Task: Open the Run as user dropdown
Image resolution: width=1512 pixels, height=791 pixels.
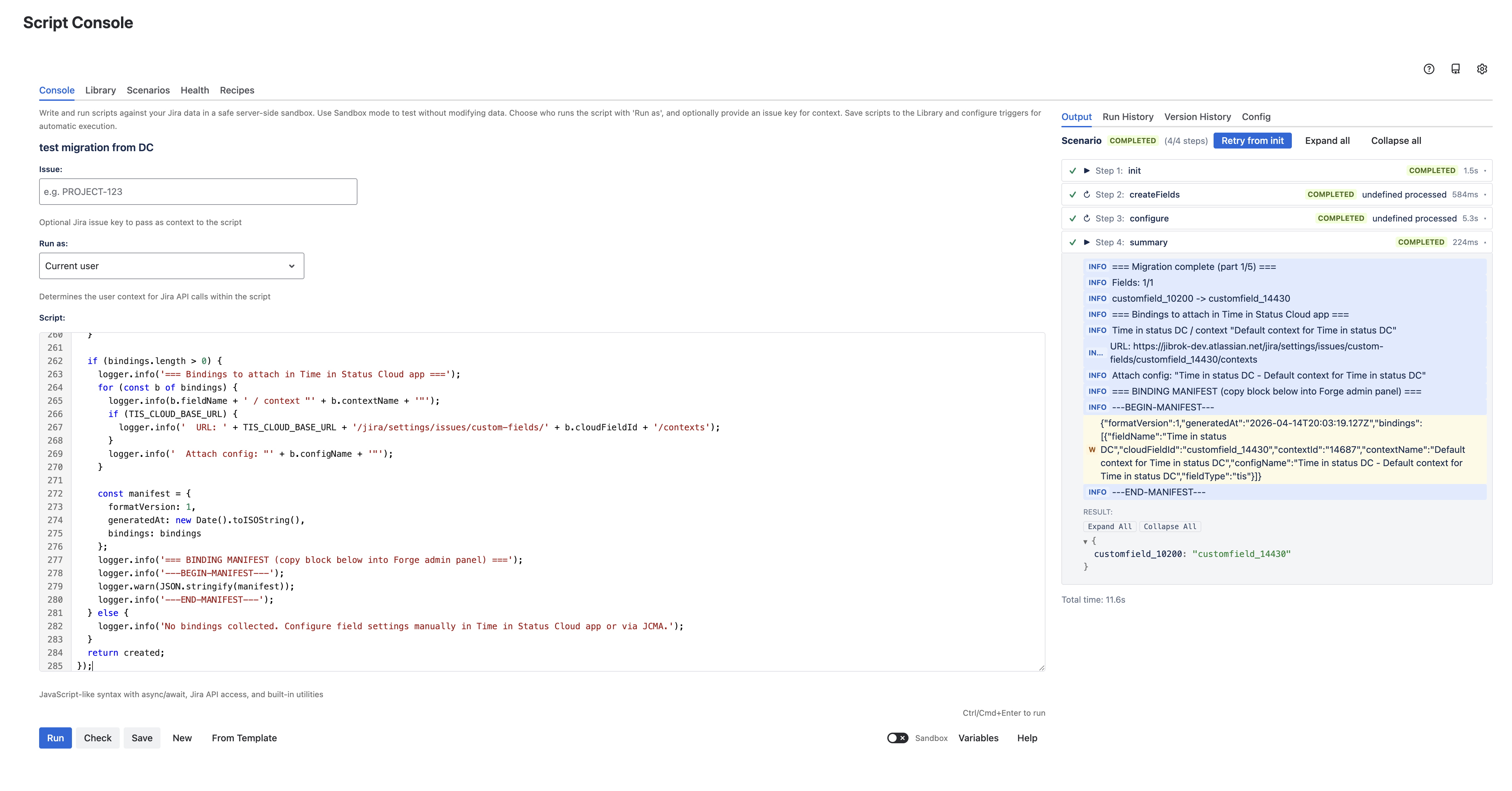Action: [171, 266]
